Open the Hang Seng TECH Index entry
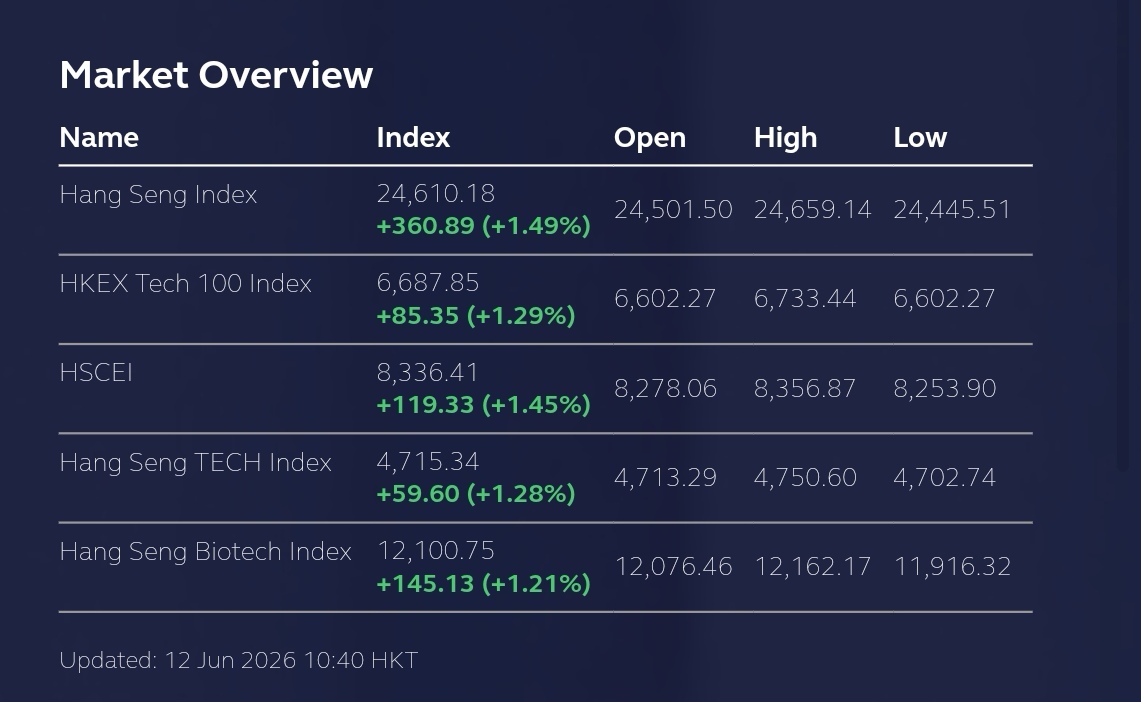The height and width of the screenshot is (702, 1141). point(196,463)
